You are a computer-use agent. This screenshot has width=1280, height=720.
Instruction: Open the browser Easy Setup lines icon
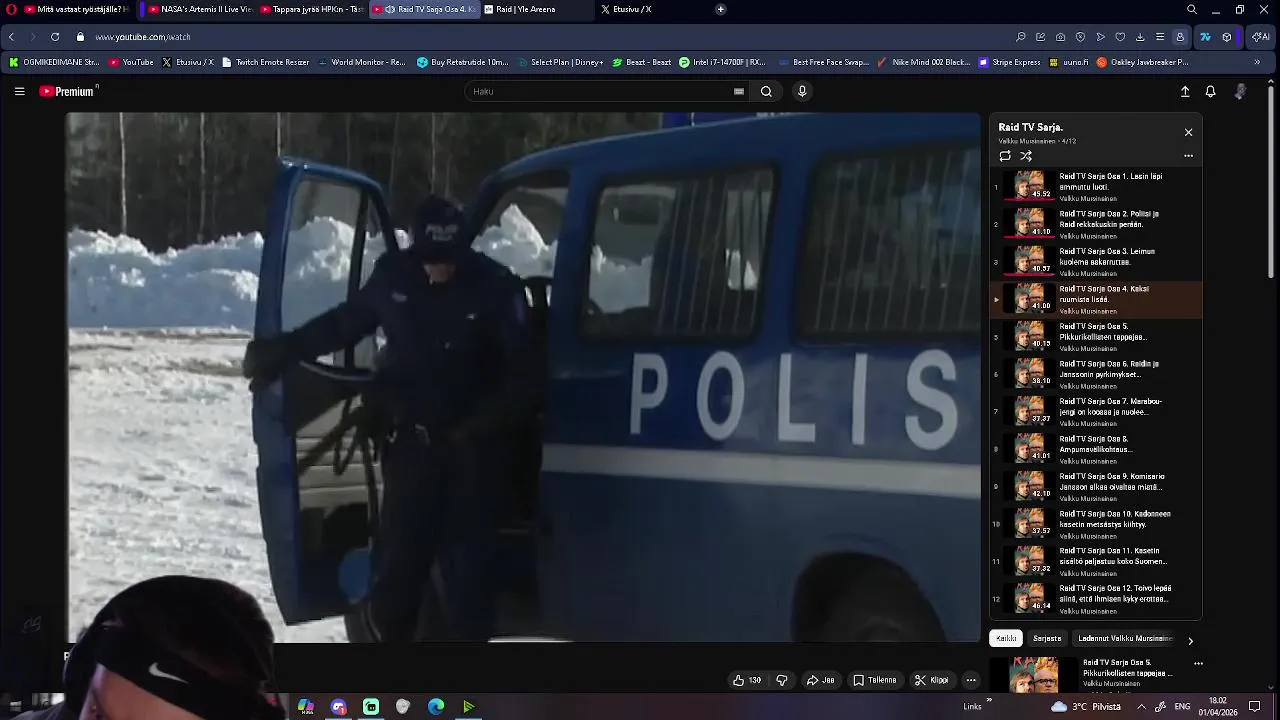[1160, 37]
